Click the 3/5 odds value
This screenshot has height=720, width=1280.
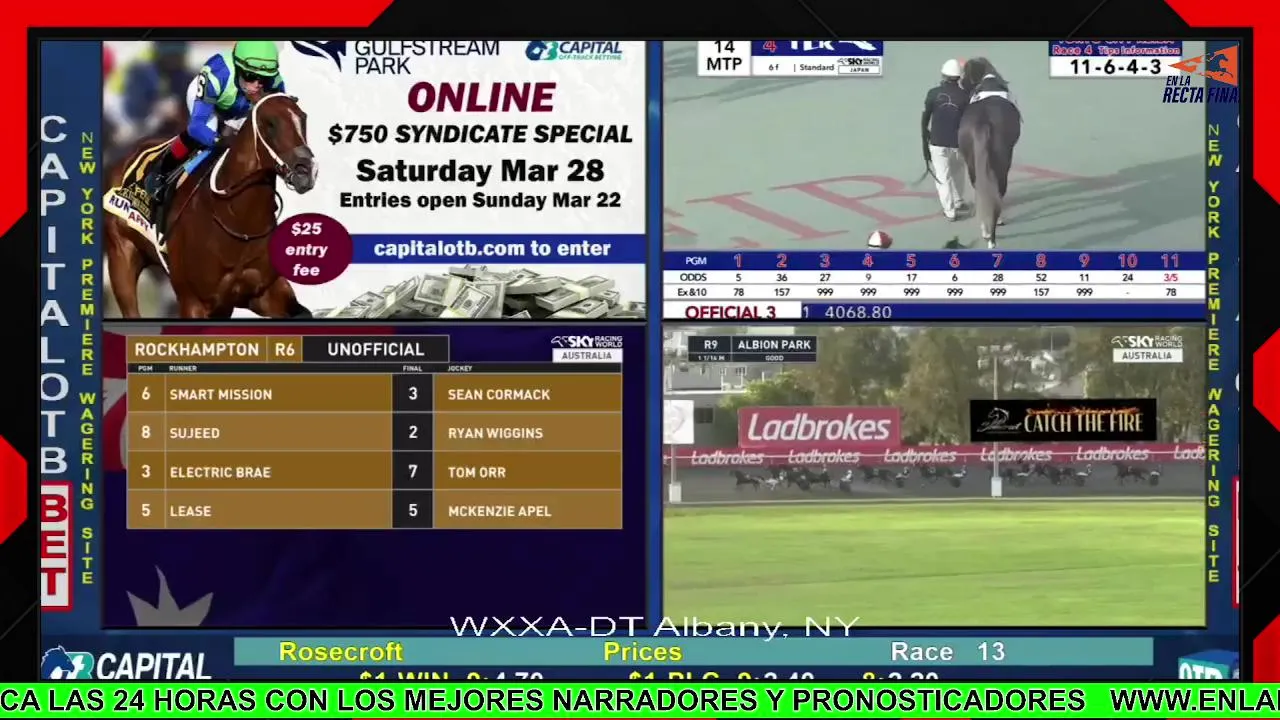[x=1169, y=278]
